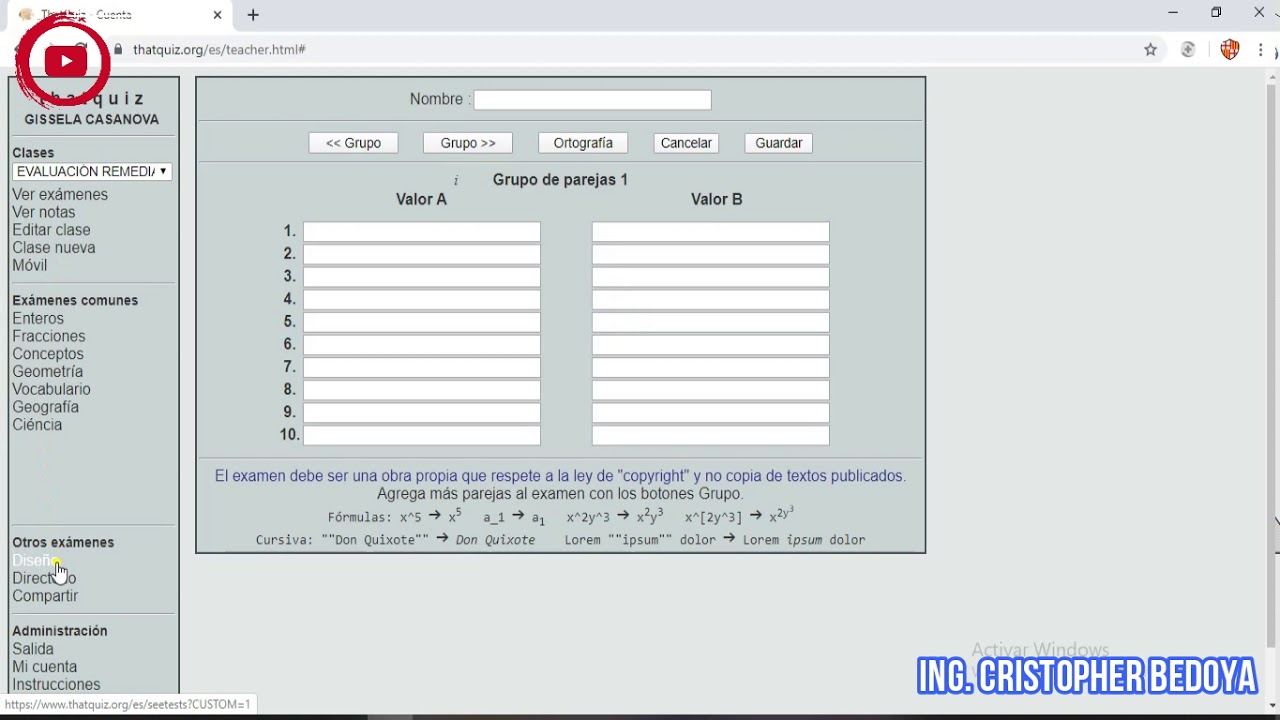Viewport: 1280px width, 720px height.
Task: Select Editar clase link
Action: coord(51,230)
